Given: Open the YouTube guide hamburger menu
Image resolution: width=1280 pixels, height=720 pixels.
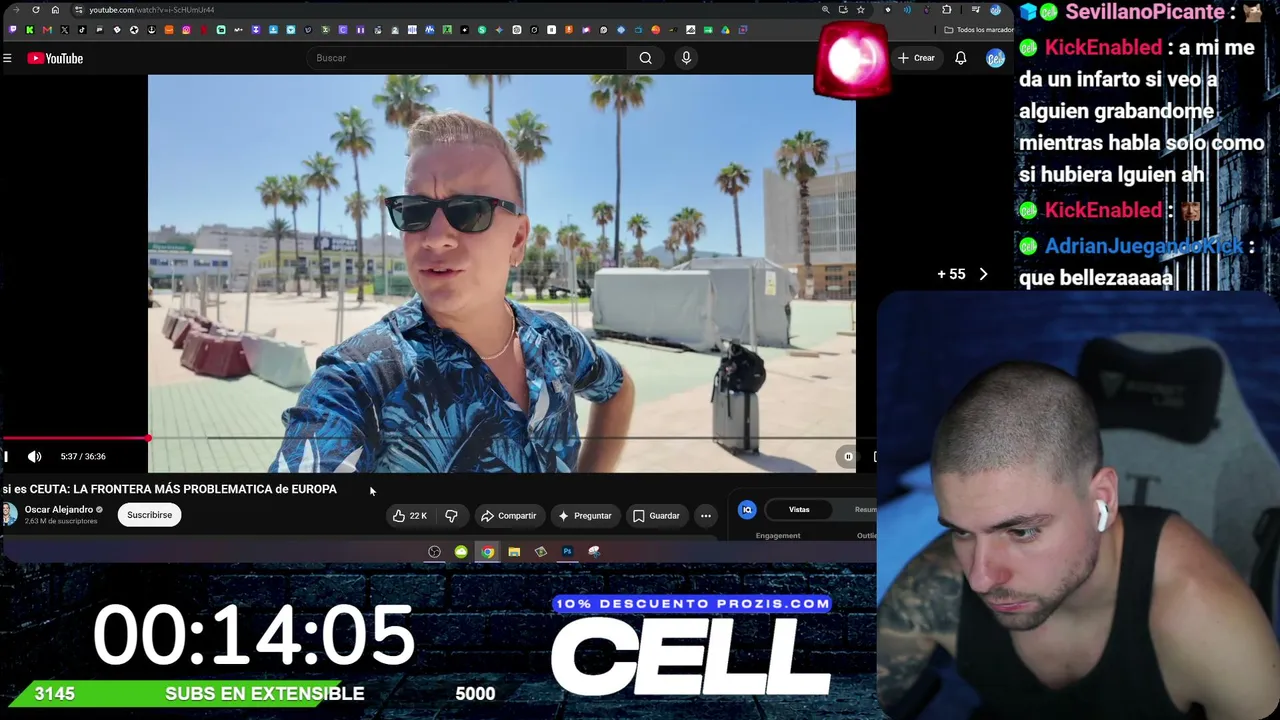Looking at the screenshot, I should coord(7,58).
